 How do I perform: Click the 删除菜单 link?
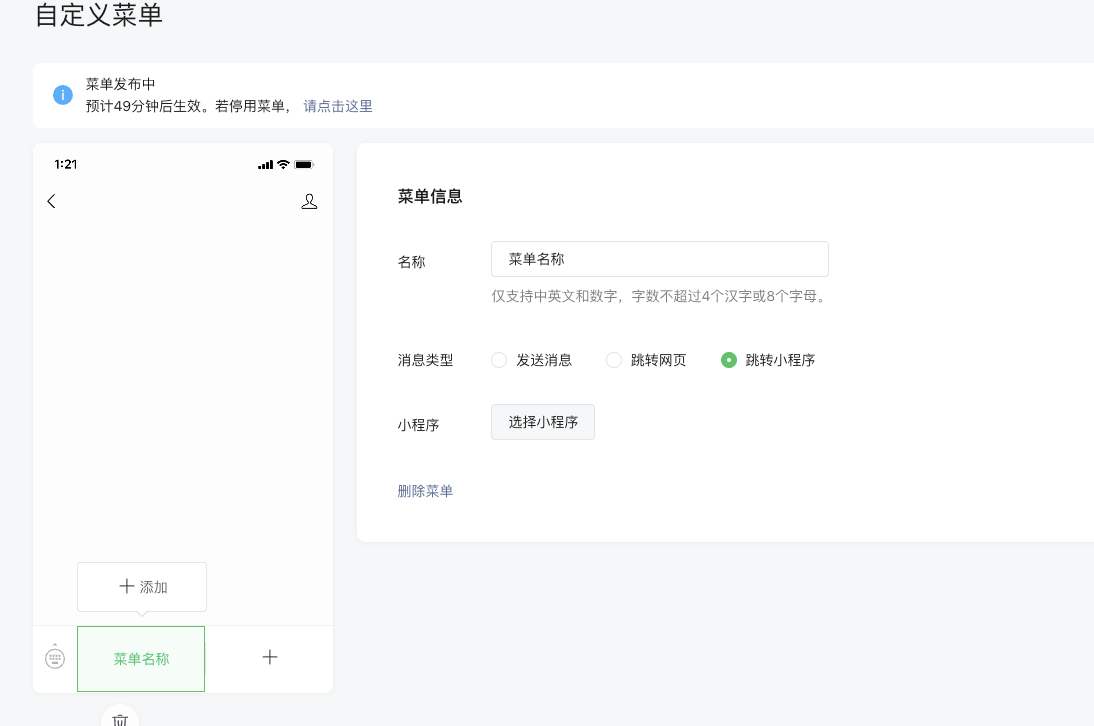[x=425, y=491]
